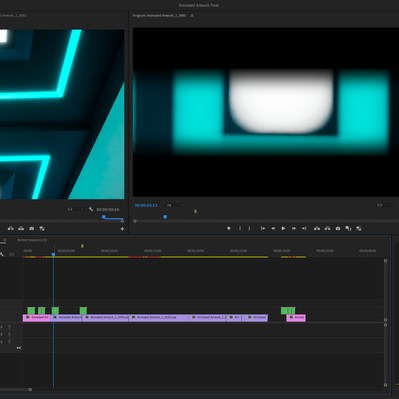Select first pink Animated Art clip
Viewport: 399px width, 399px height.
36,317
